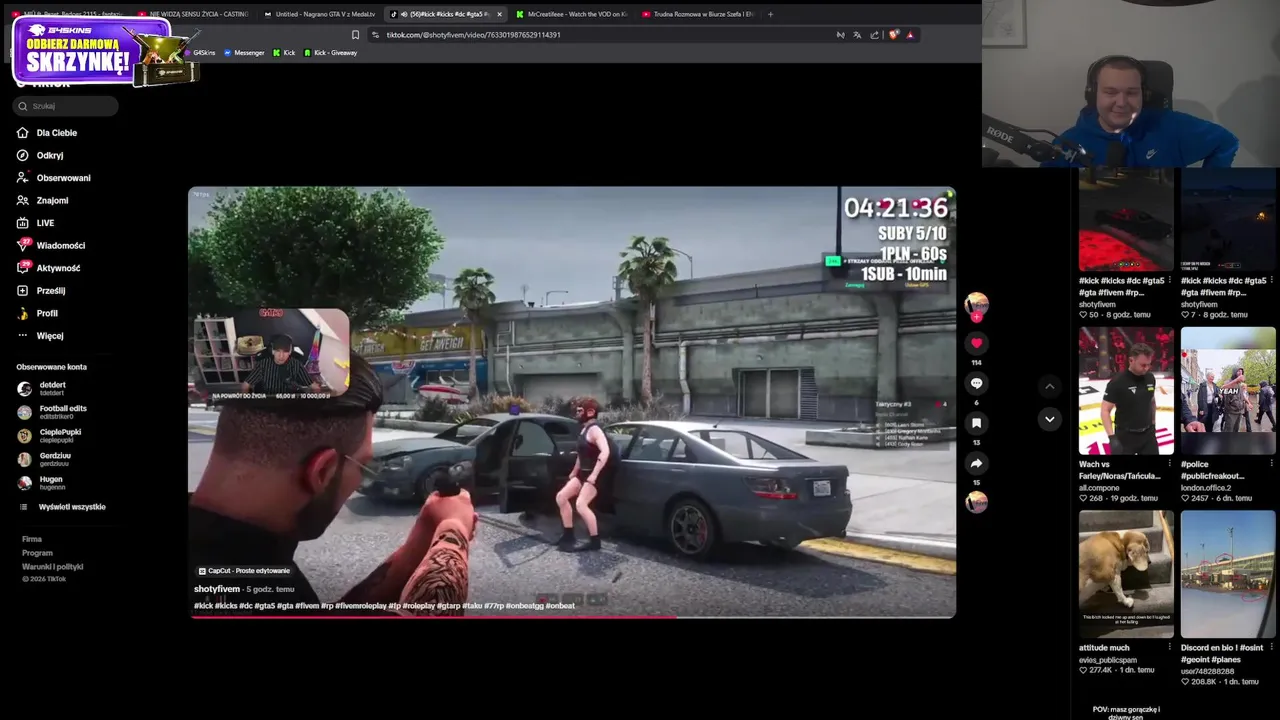Viewport: 1280px width, 720px height.
Task: Open the share icon in the address bar
Action: click(x=875, y=35)
